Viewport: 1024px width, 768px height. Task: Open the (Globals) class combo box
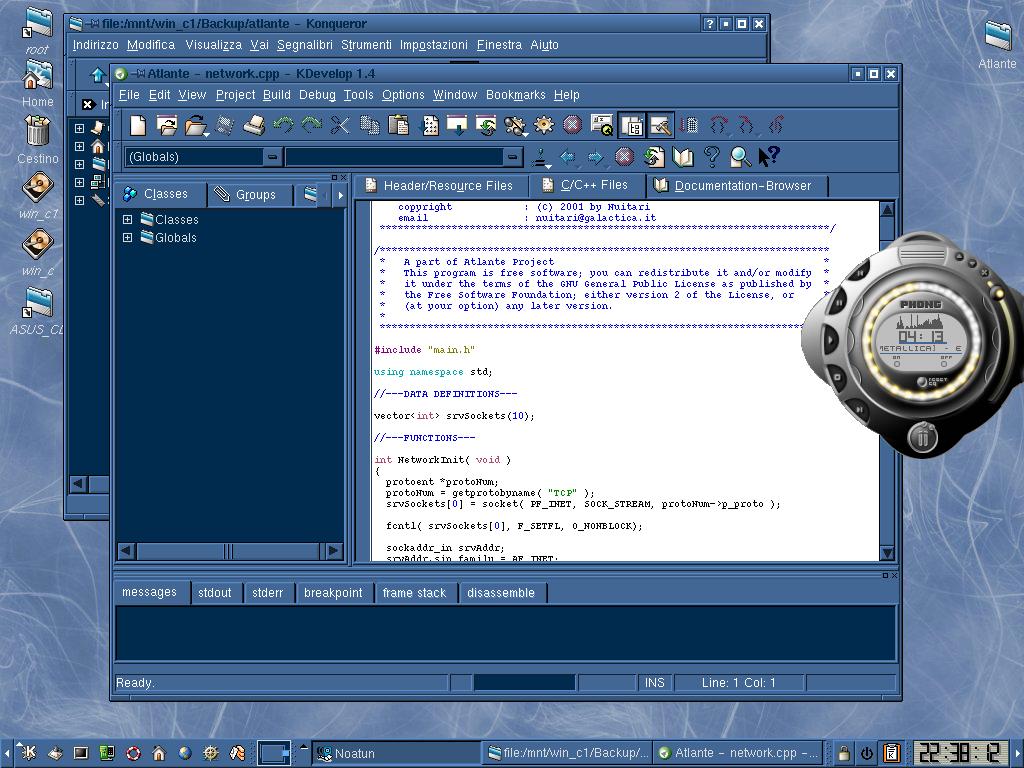click(203, 157)
